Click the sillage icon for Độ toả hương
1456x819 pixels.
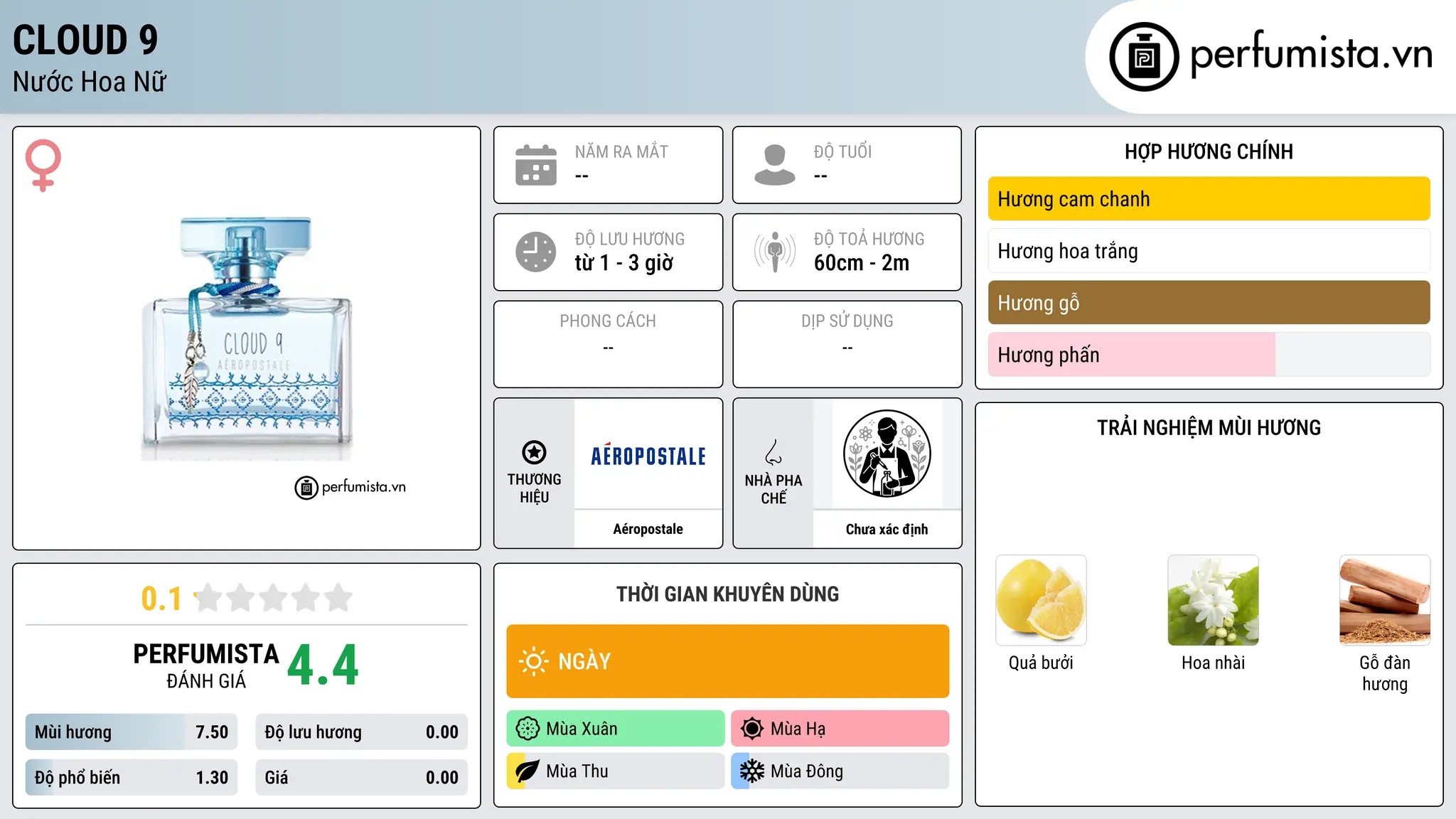click(x=775, y=252)
